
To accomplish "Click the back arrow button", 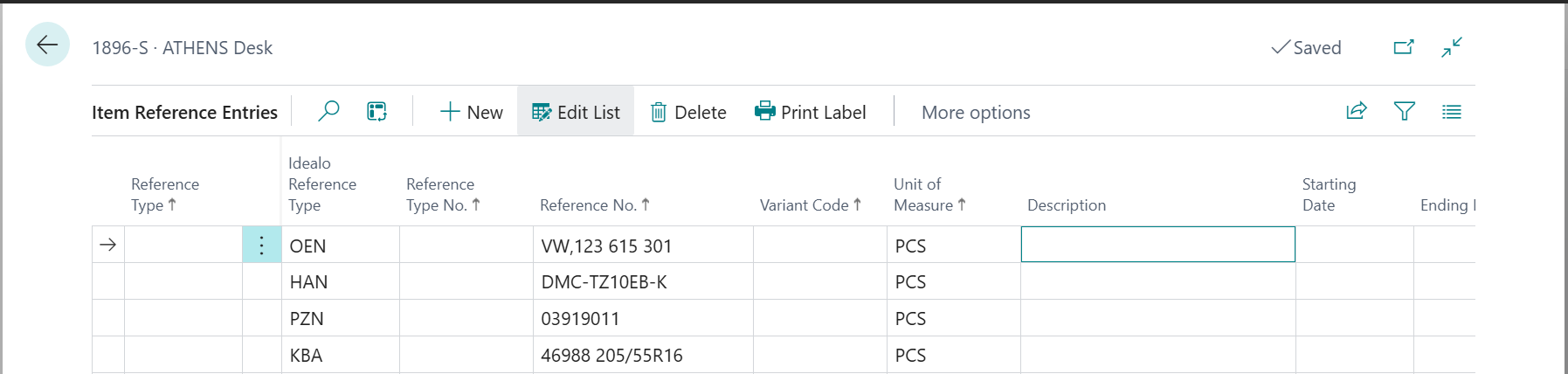I will [47, 45].
